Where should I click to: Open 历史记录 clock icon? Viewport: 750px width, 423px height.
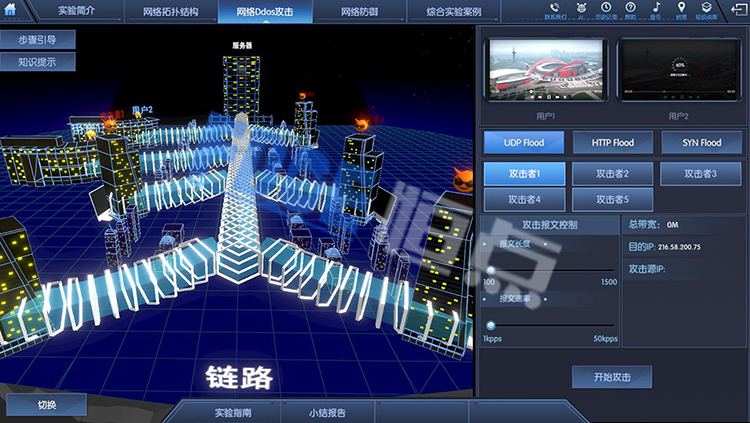[x=605, y=8]
